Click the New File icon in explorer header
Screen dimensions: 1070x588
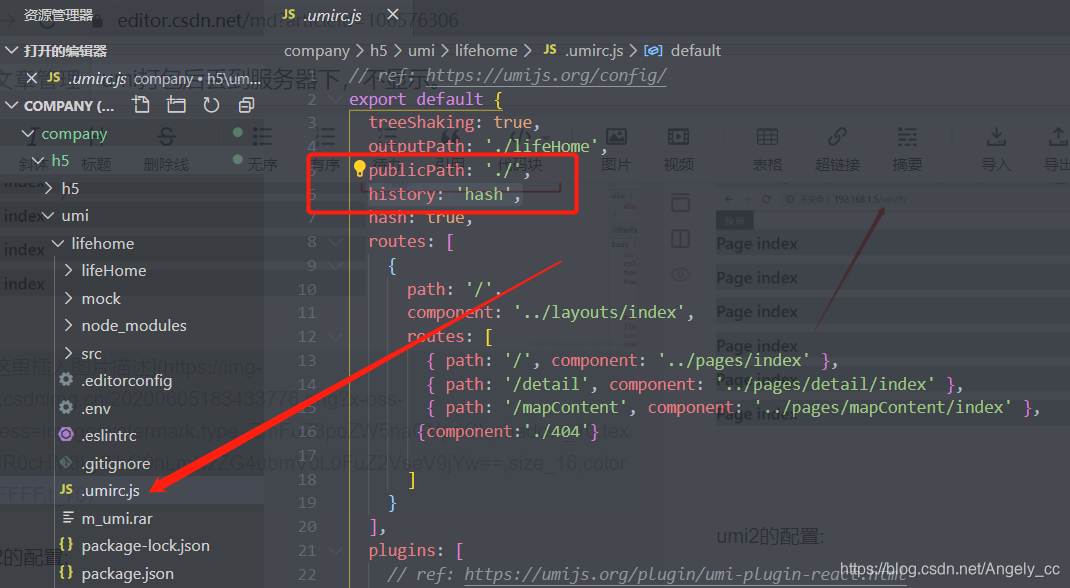141,104
